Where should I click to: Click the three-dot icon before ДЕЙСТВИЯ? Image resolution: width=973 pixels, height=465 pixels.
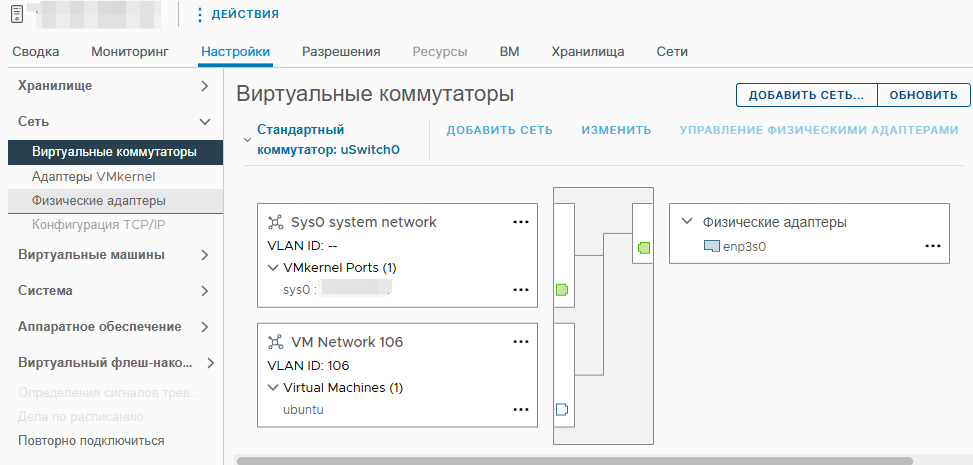tap(200, 14)
